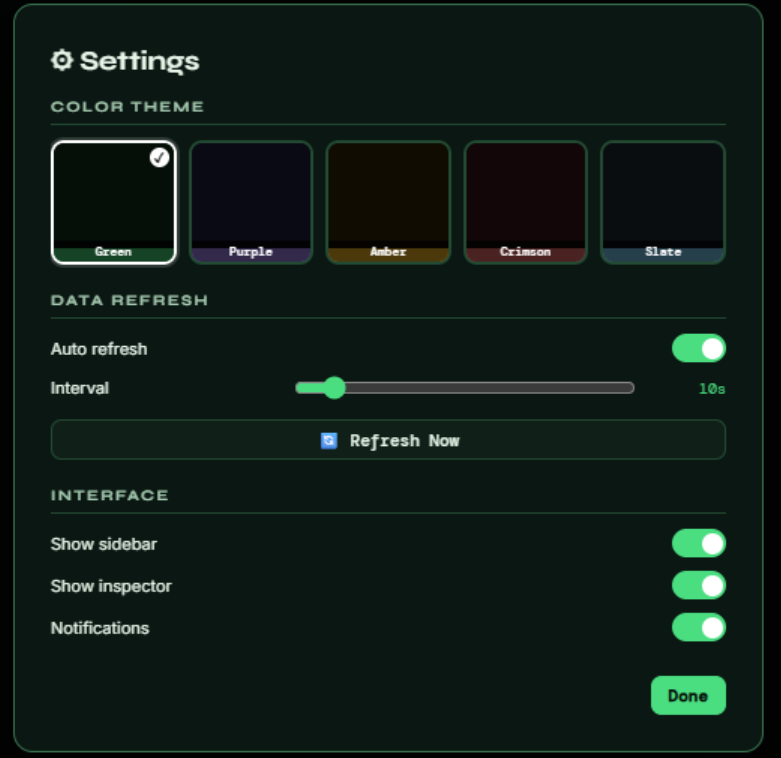781x758 pixels.
Task: Choose the Purple color theme
Action: click(251, 202)
